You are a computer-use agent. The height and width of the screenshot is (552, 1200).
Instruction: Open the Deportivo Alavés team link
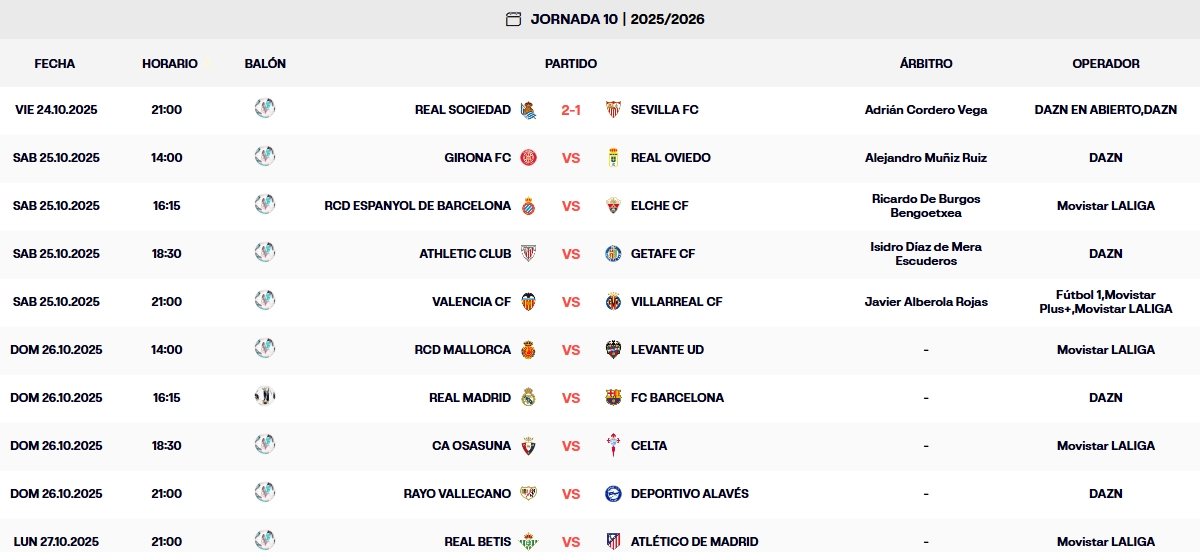[689, 494]
